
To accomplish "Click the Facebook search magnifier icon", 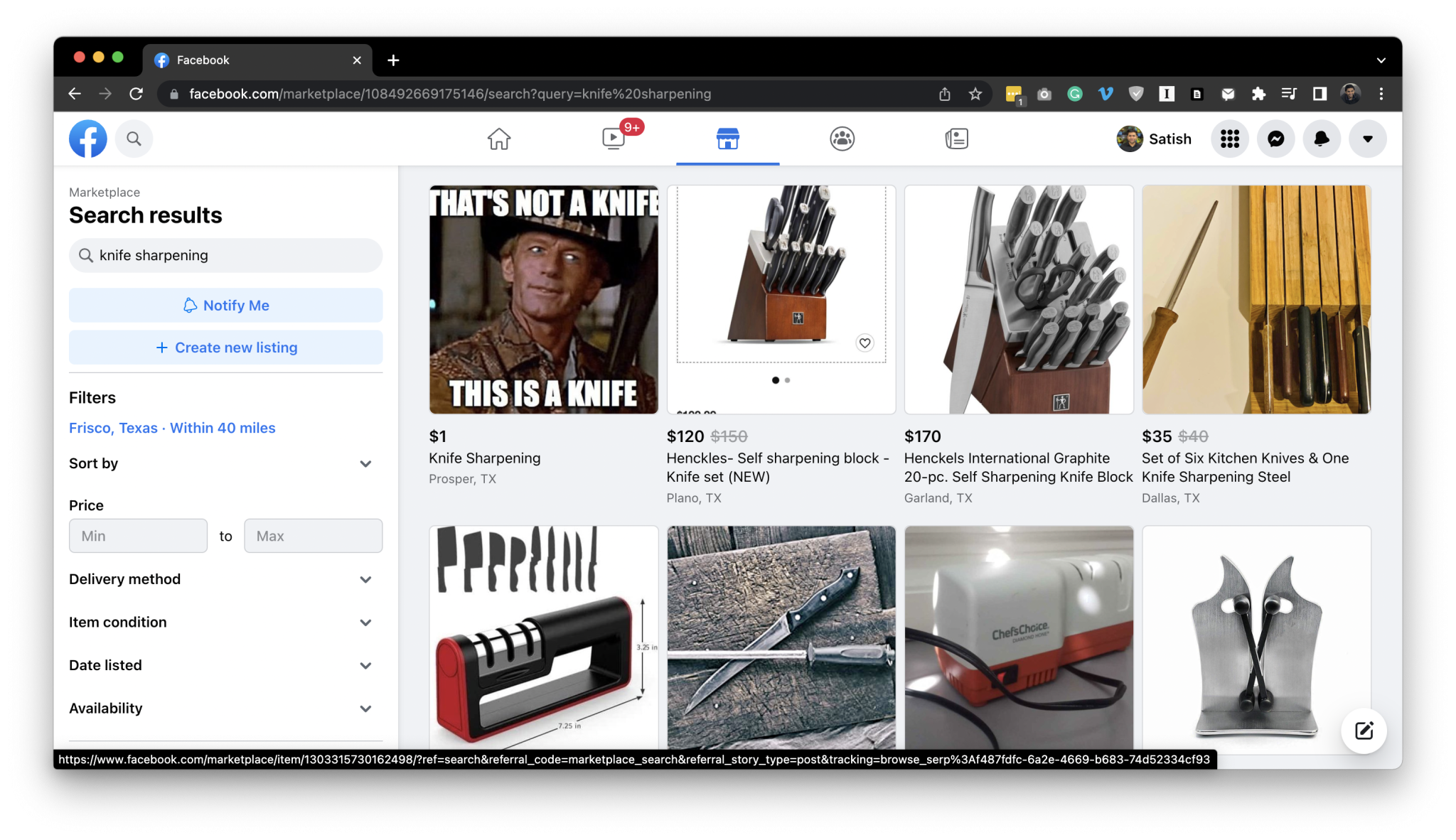I will tap(134, 139).
